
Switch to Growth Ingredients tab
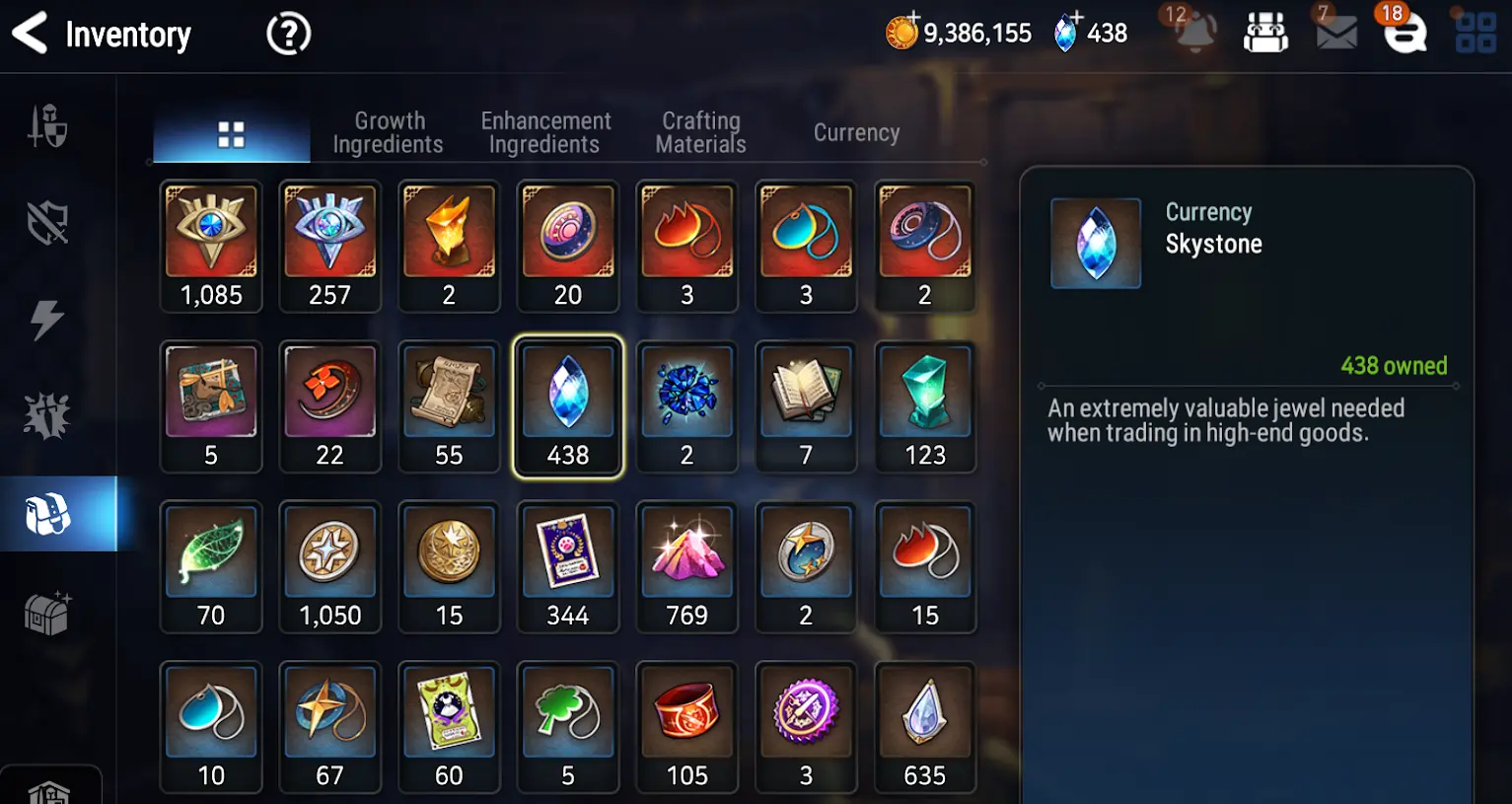point(389,133)
